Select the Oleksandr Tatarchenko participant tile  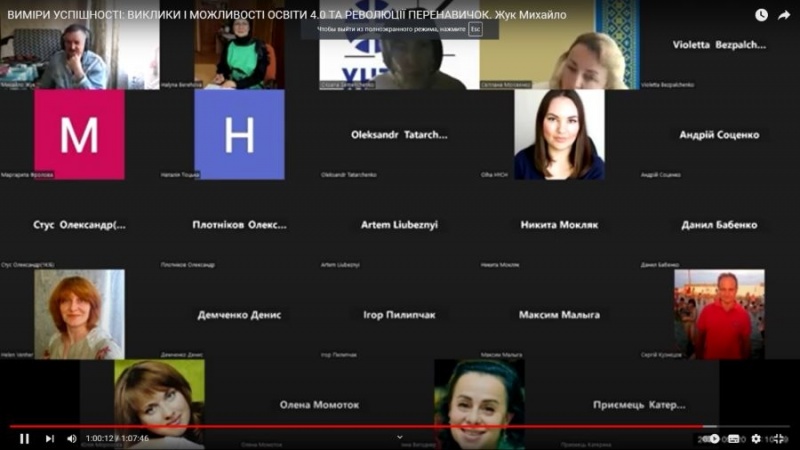tap(399, 135)
